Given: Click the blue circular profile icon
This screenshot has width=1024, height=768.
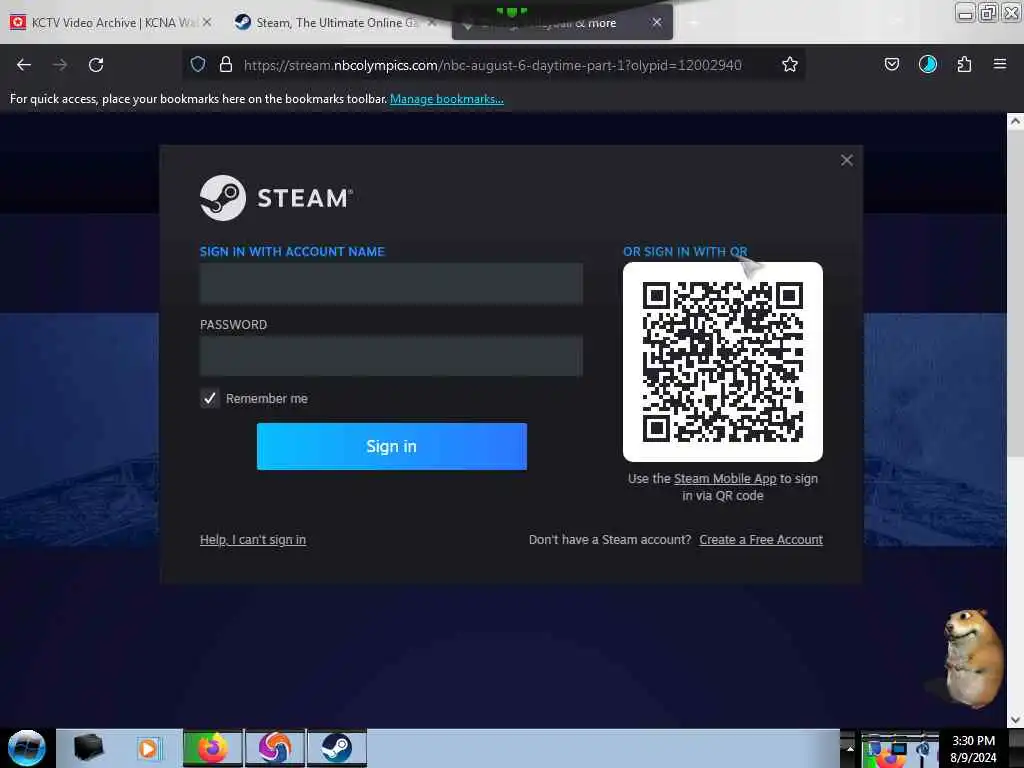Looking at the screenshot, I should [927, 64].
